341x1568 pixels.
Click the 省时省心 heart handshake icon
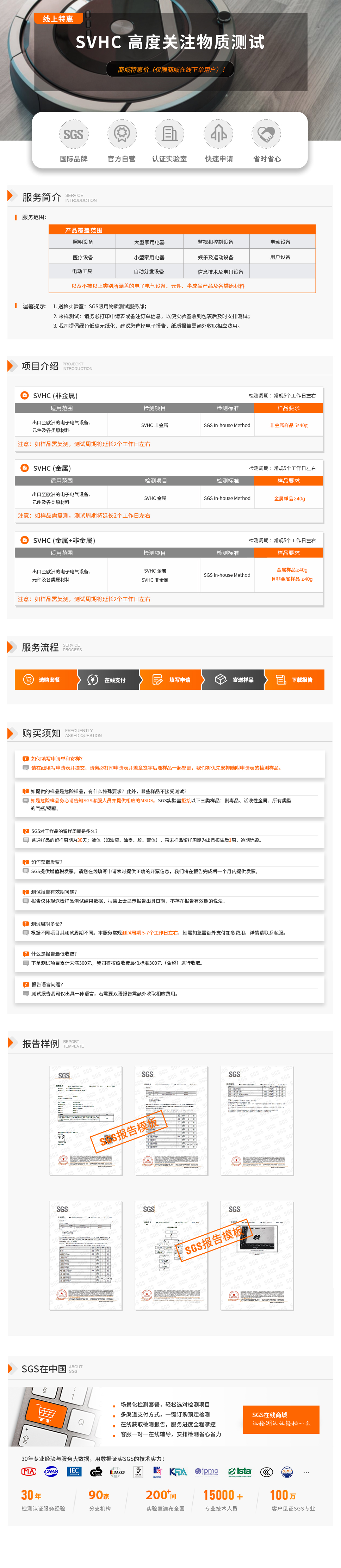point(267,134)
